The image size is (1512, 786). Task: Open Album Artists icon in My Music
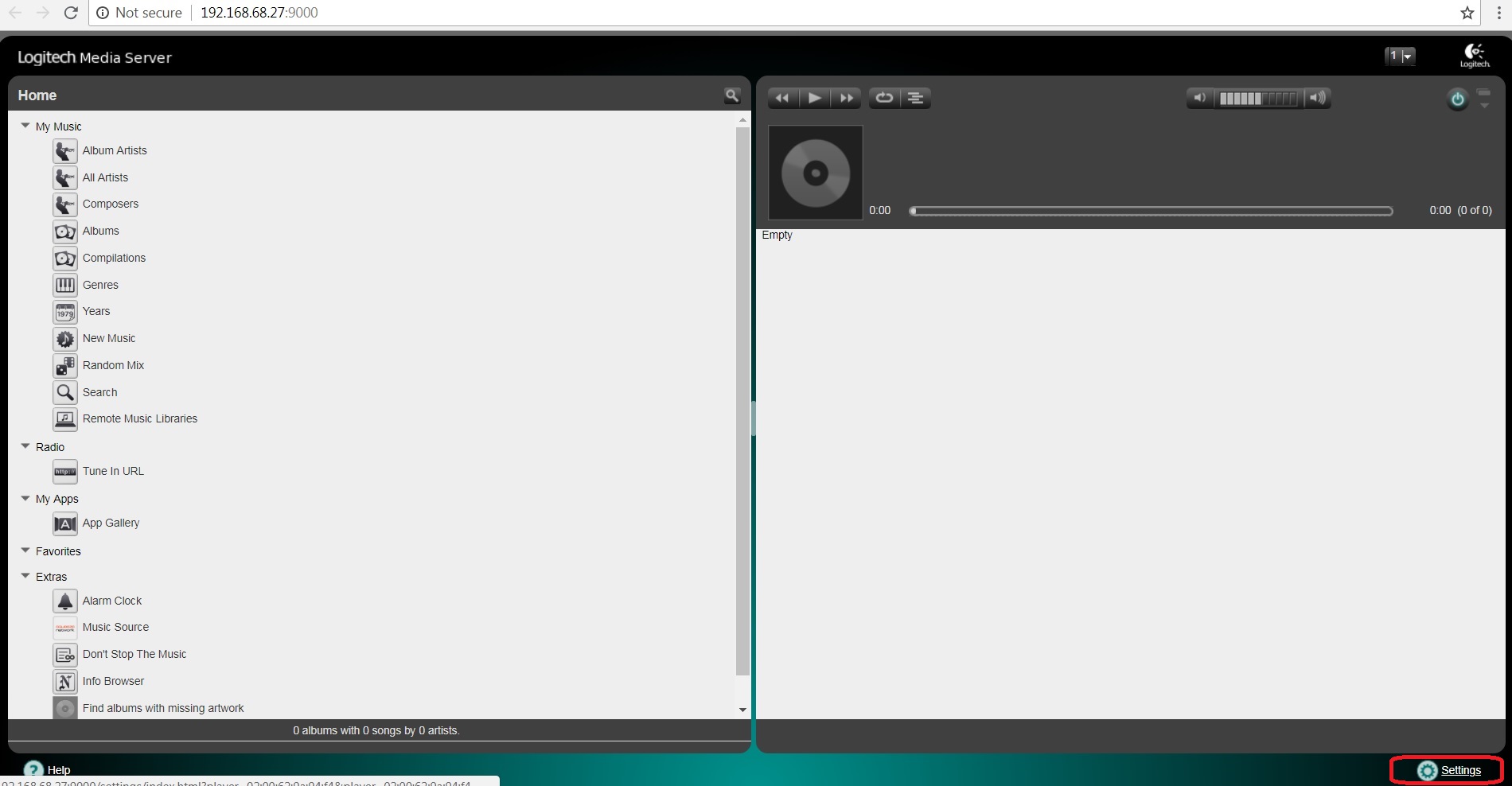(65, 151)
